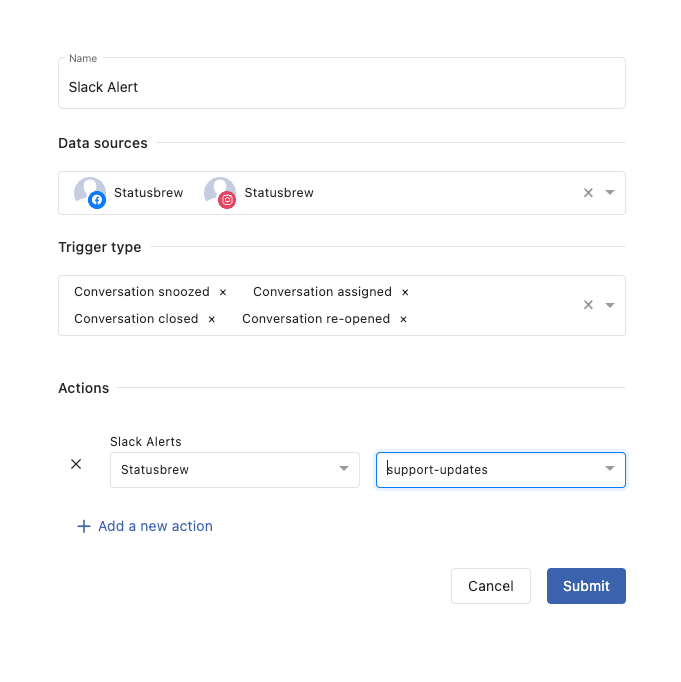Viewport: 681px width, 682px height.
Task: Expand the Trigger type dropdown arrow
Action: pyautogui.click(x=610, y=305)
